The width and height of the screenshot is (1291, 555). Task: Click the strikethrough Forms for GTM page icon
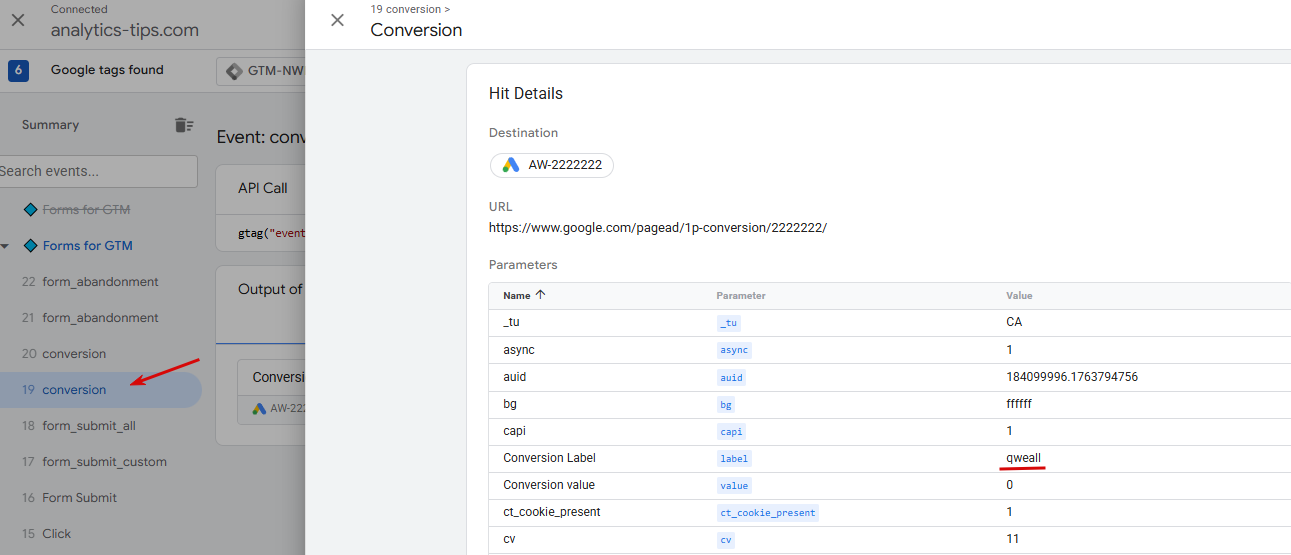pyautogui.click(x=31, y=210)
